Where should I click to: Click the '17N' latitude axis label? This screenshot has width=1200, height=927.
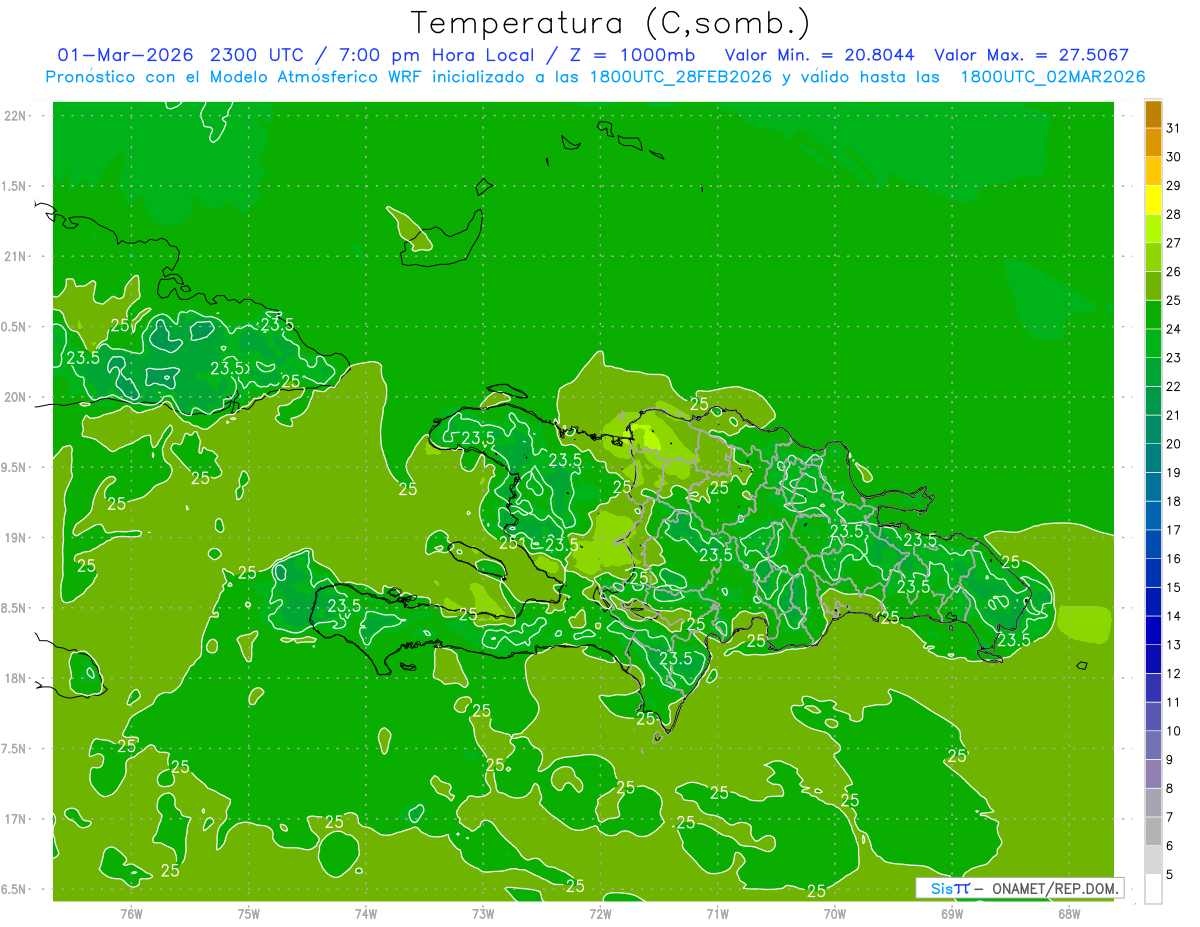coord(17,819)
